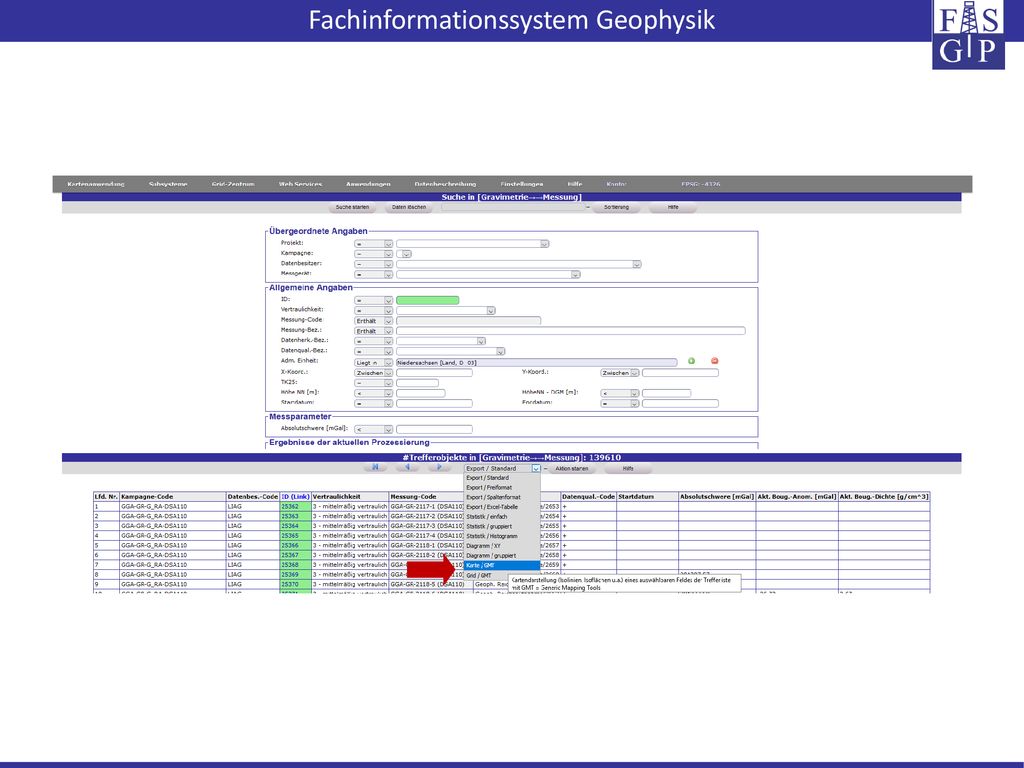Image resolution: width=1024 pixels, height=768 pixels.
Task: Open the Export / Standard action dropdown
Action: click(502, 468)
